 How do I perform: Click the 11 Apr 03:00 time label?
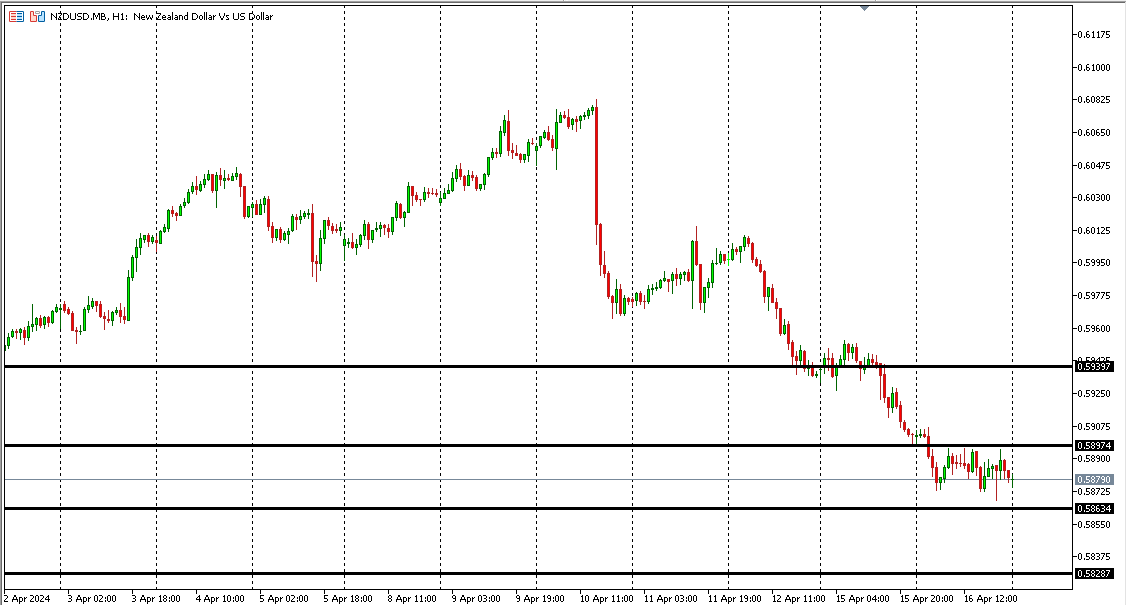[670, 598]
